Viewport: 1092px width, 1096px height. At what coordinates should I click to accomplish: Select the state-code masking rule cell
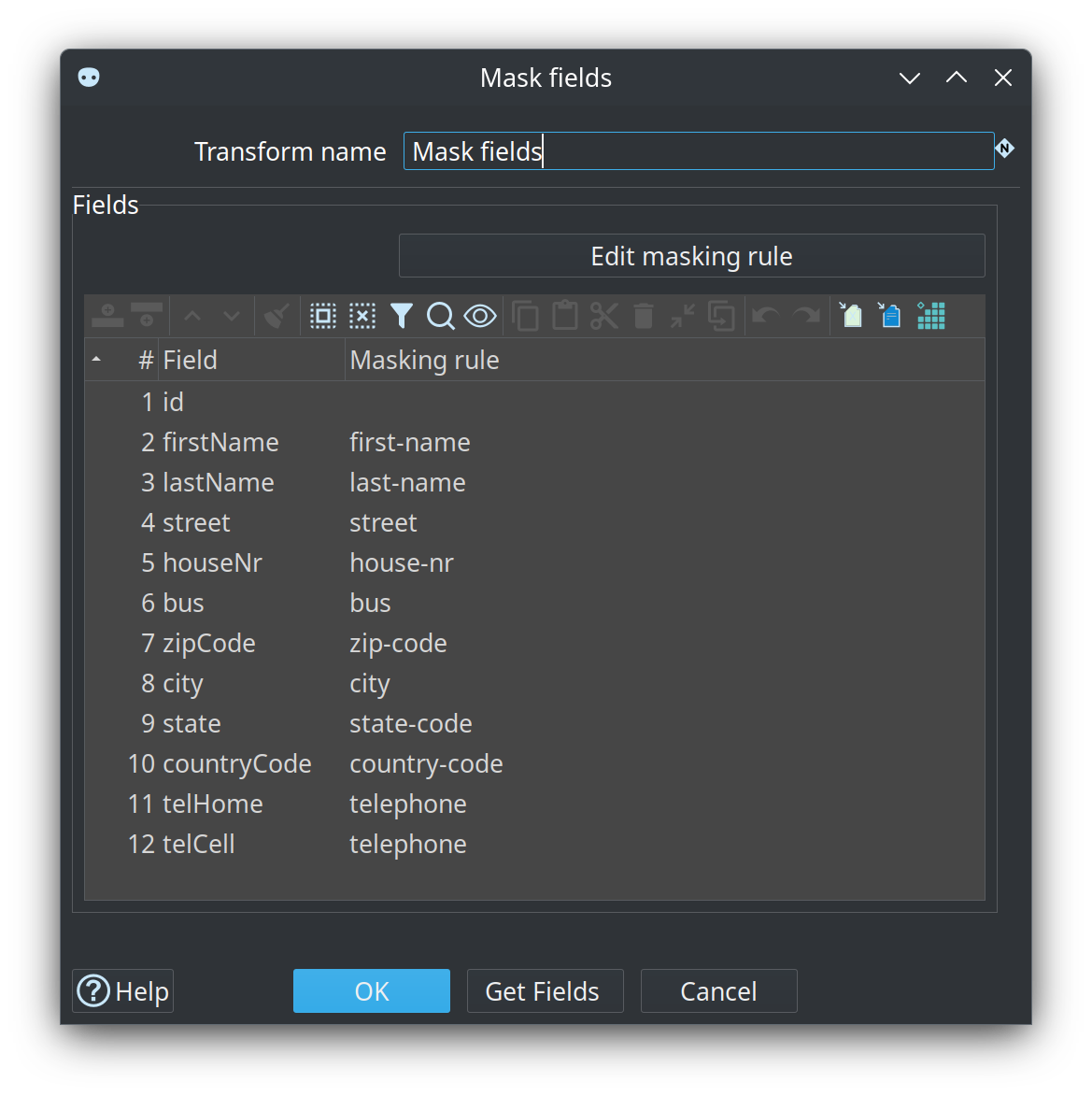664,723
